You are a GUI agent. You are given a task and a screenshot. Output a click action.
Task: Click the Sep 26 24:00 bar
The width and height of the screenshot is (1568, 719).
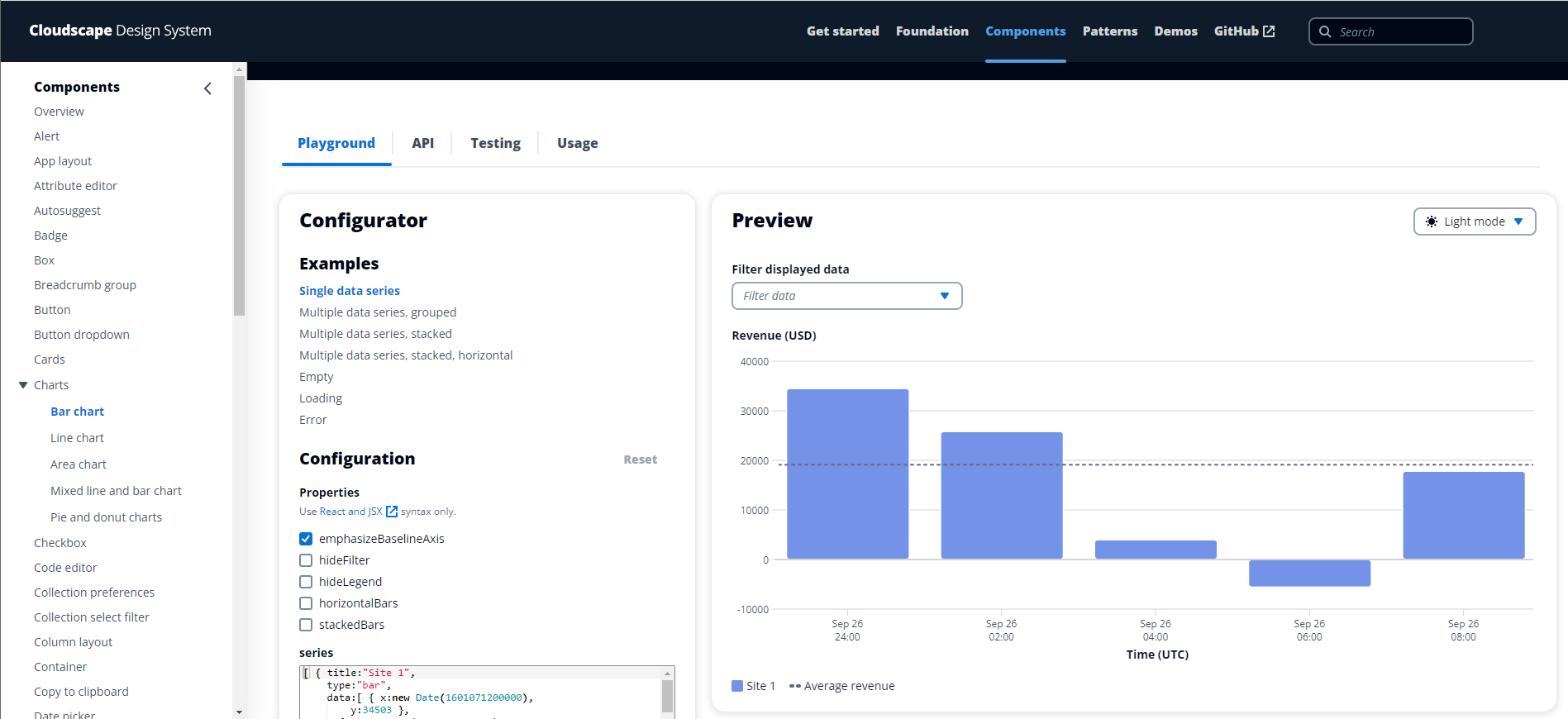coord(847,474)
